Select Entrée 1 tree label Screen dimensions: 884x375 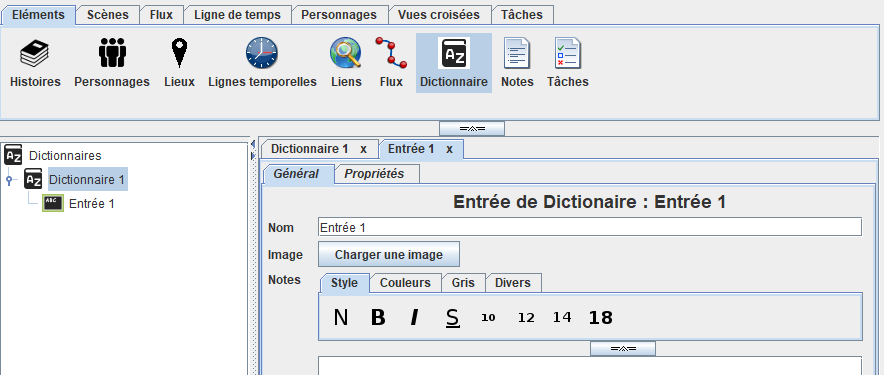tap(92, 204)
